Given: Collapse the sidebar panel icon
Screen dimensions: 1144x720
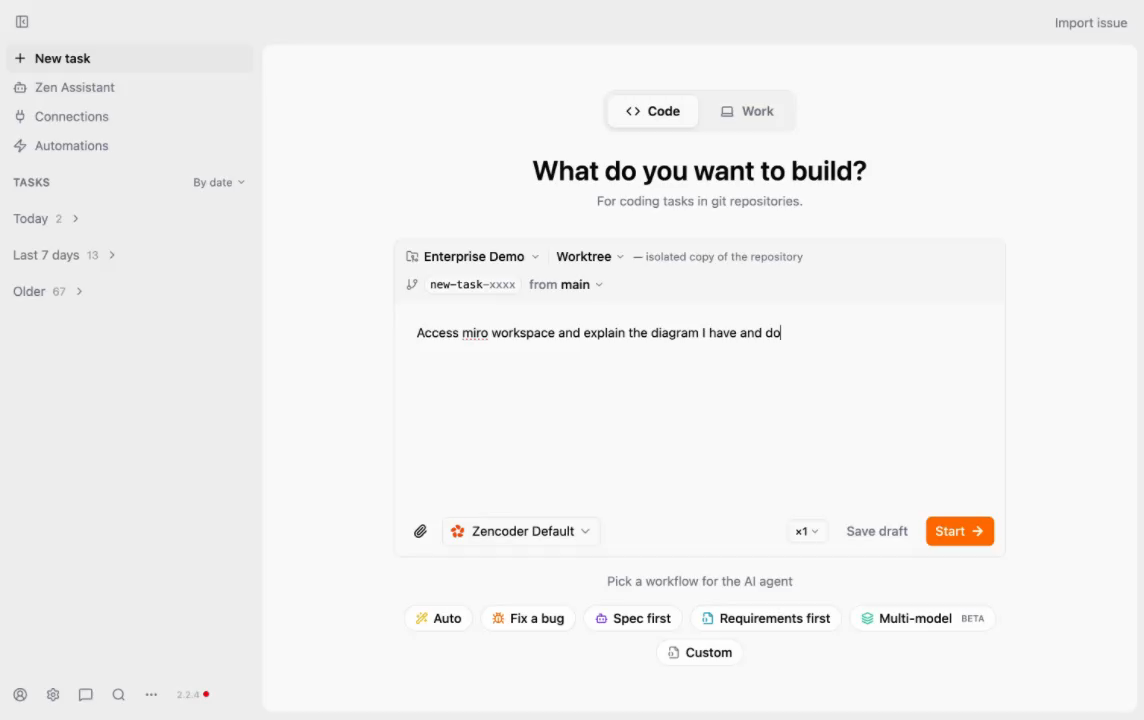Looking at the screenshot, I should pos(22,22).
